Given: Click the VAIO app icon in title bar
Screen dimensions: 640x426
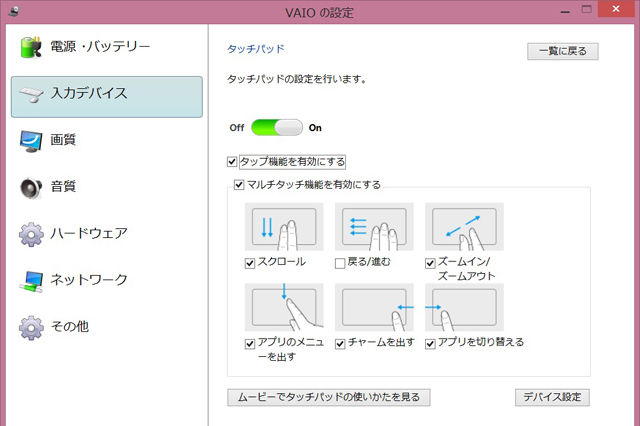Looking at the screenshot, I should pos(13,11).
